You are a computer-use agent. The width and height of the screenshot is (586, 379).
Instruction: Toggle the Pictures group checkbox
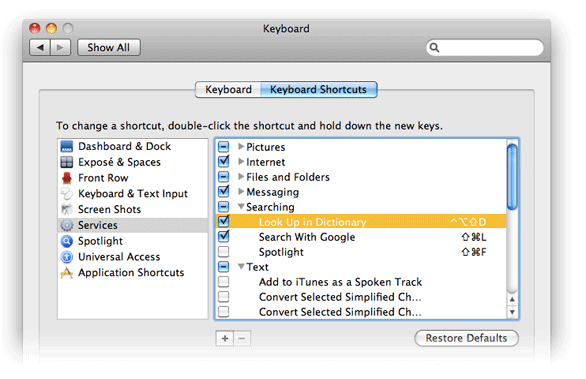tap(223, 147)
